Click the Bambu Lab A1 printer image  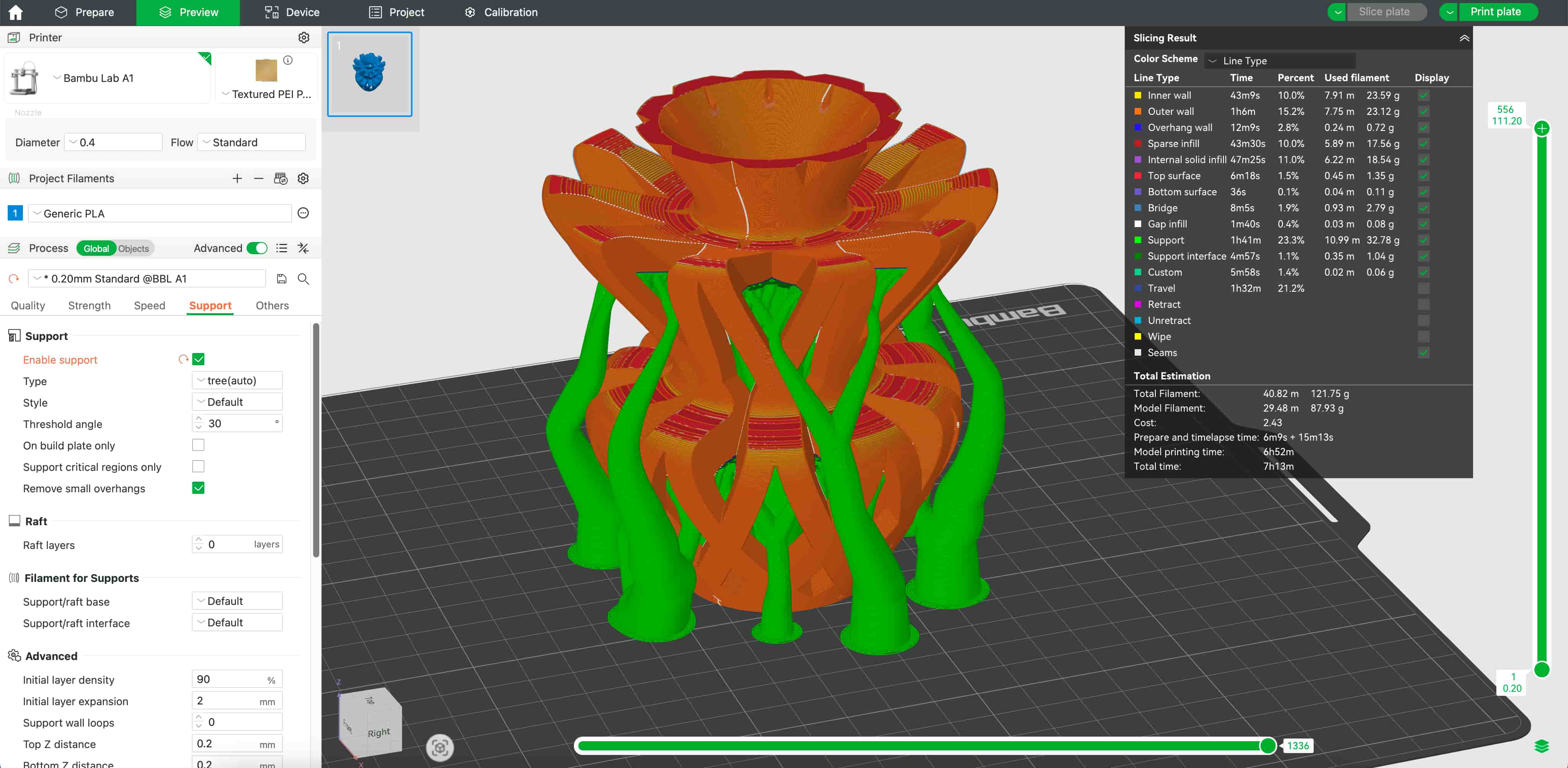[x=24, y=78]
